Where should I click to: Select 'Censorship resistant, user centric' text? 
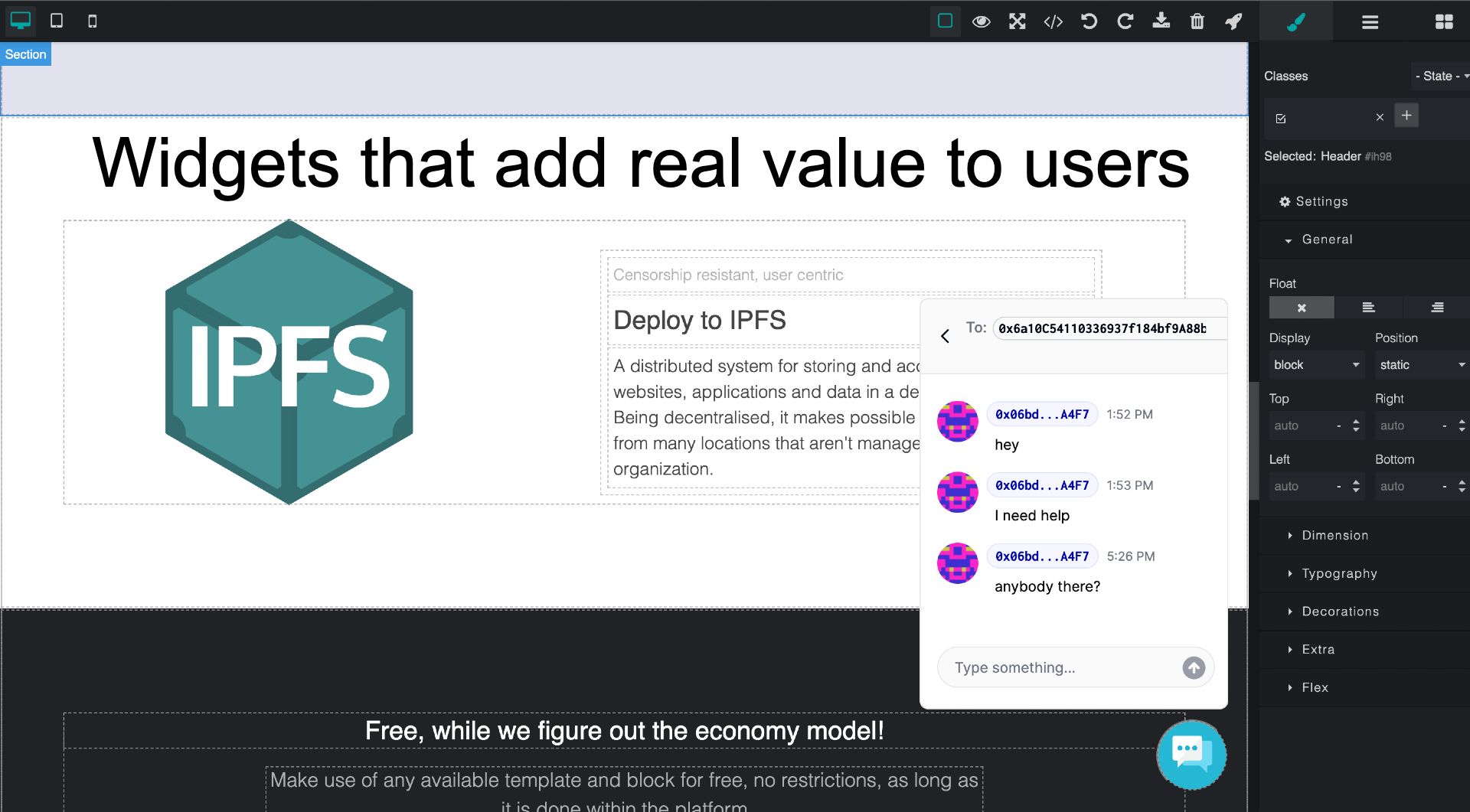(728, 275)
